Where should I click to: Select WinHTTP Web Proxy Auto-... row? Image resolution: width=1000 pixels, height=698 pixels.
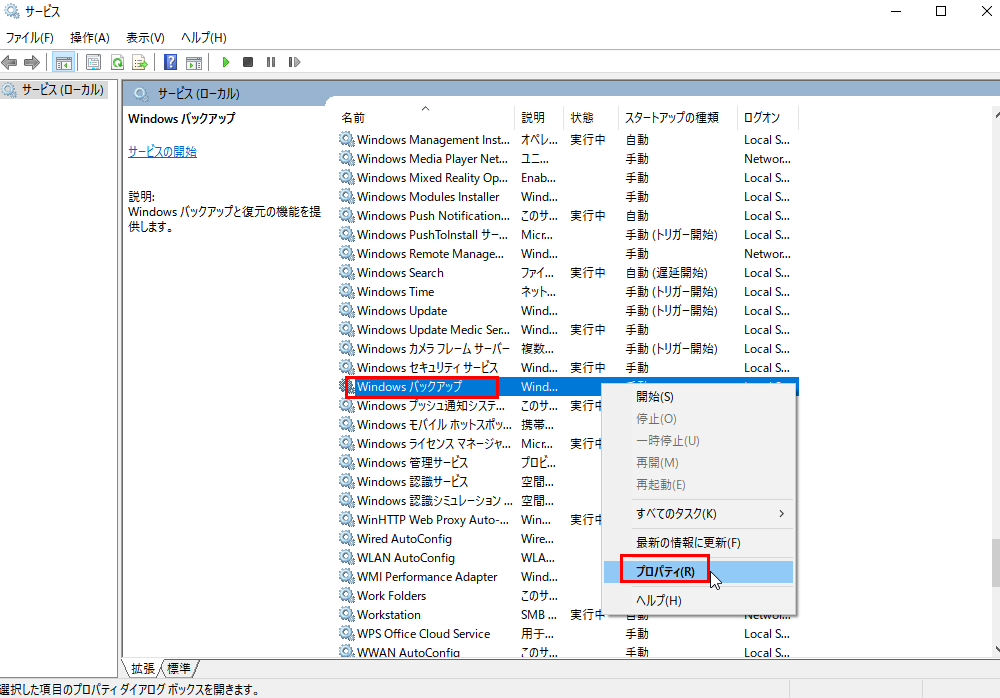470,519
